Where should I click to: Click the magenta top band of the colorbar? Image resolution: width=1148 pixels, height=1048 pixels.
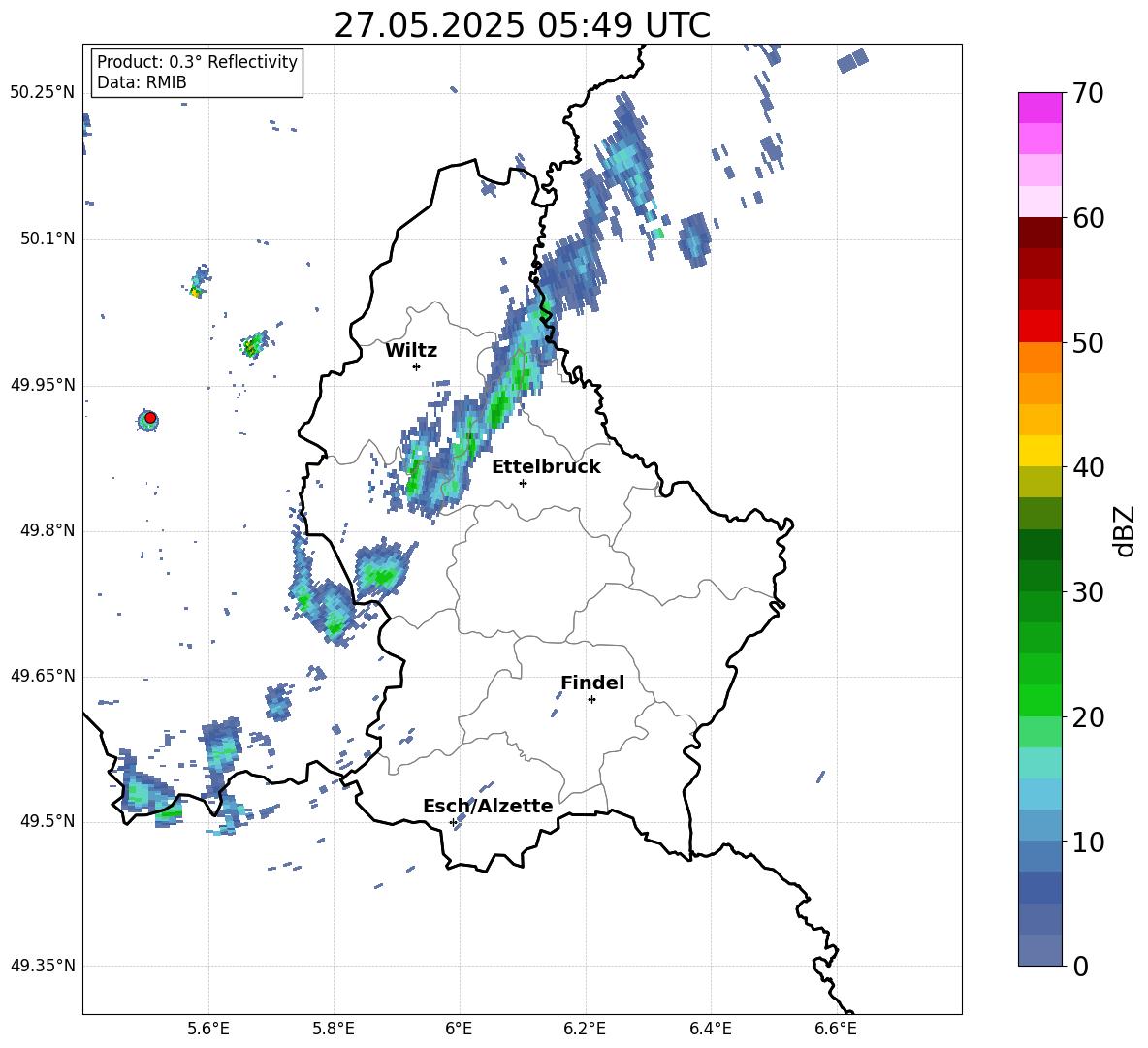click(1039, 108)
